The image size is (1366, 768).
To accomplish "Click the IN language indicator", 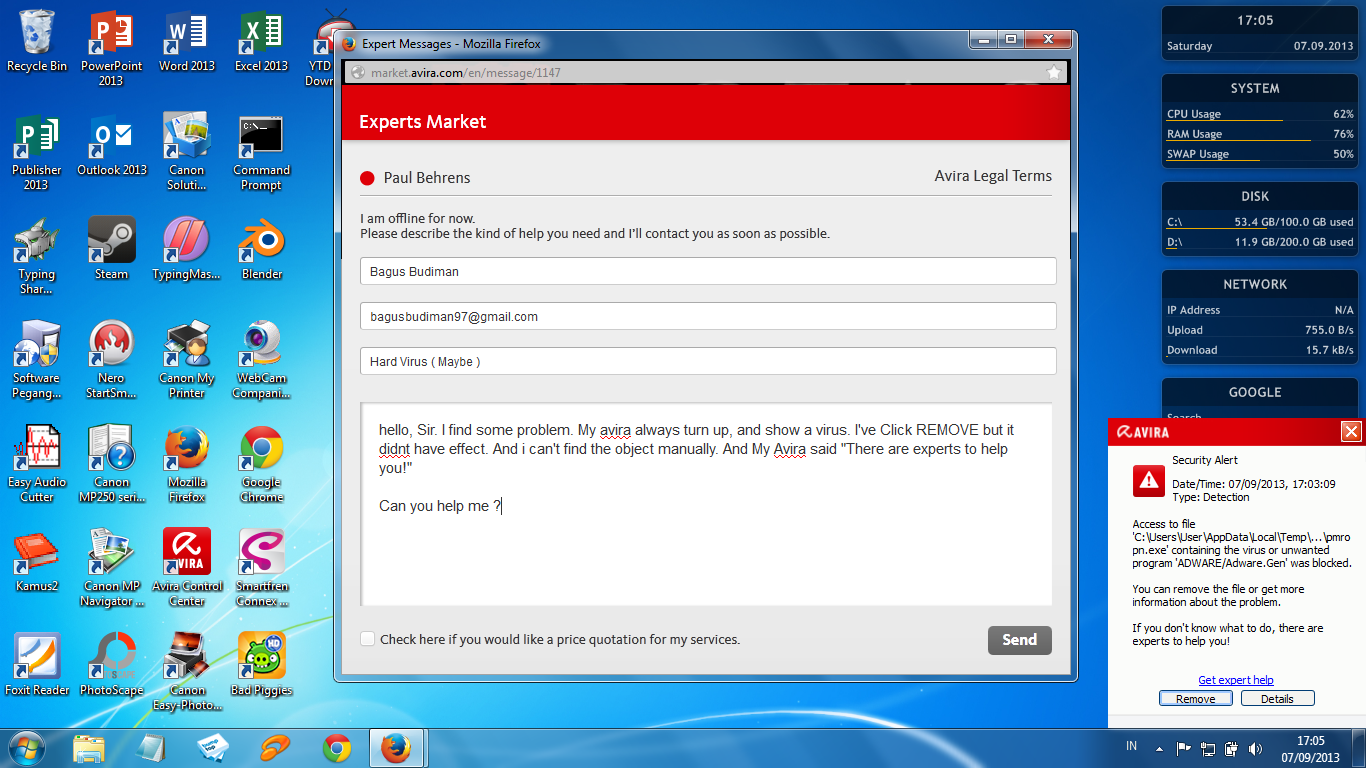I will pos(1132,746).
